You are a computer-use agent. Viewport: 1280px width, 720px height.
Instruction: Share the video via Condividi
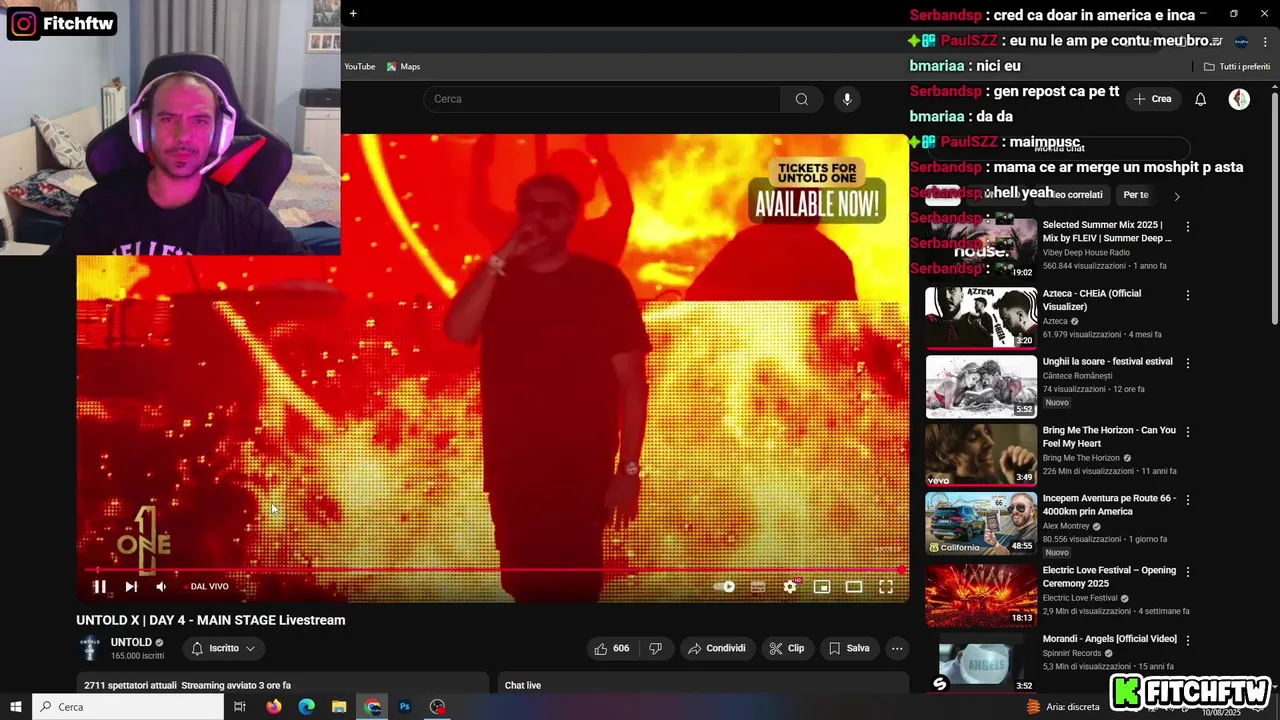(717, 648)
